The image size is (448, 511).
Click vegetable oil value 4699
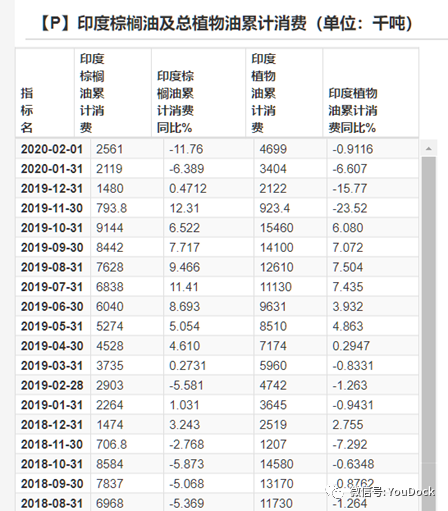(290, 149)
